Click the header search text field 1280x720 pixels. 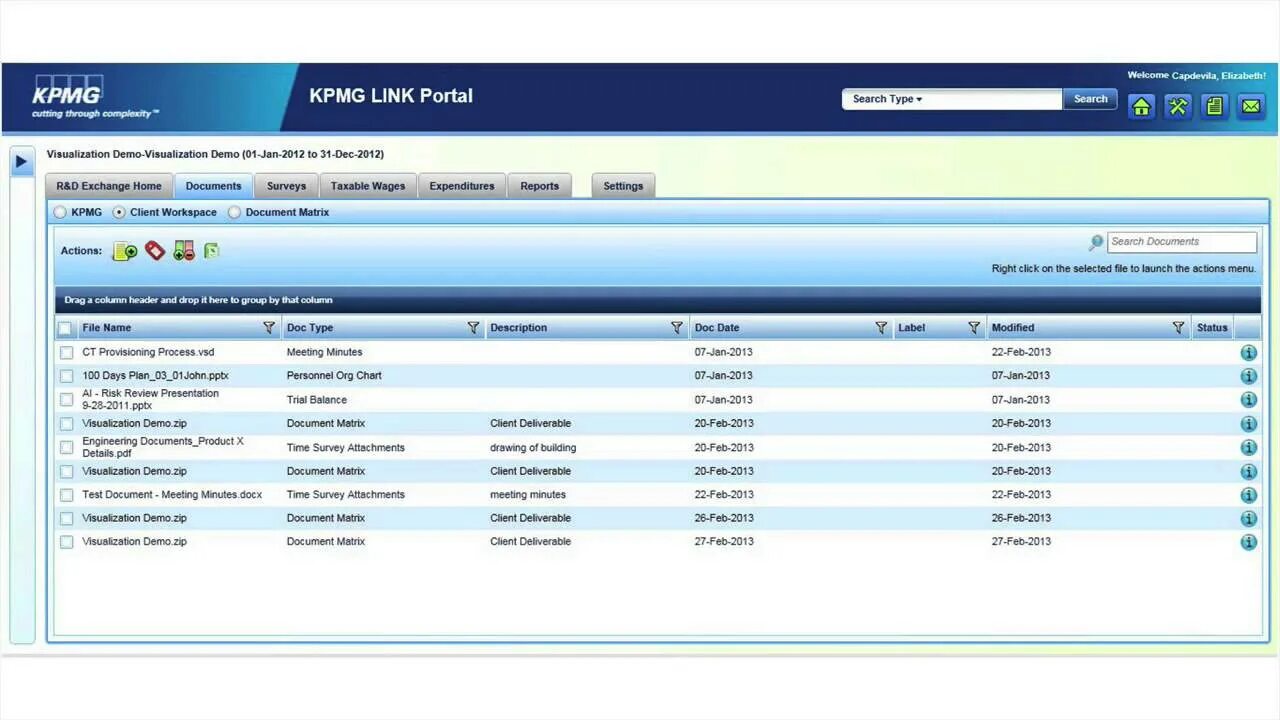click(x=993, y=99)
